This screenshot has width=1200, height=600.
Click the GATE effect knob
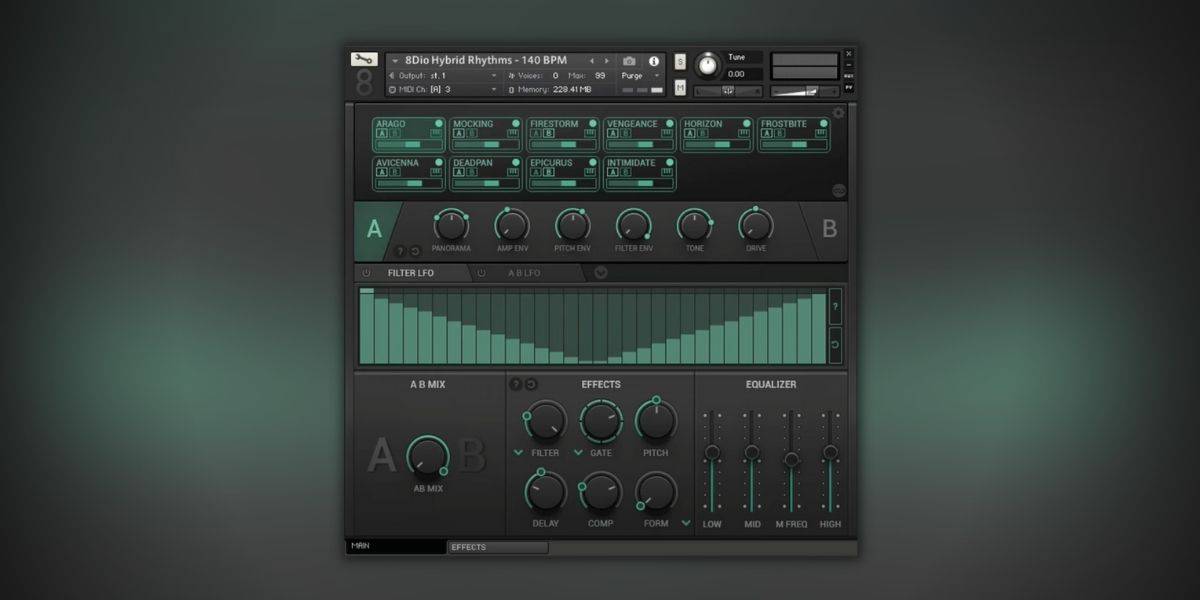pos(601,421)
